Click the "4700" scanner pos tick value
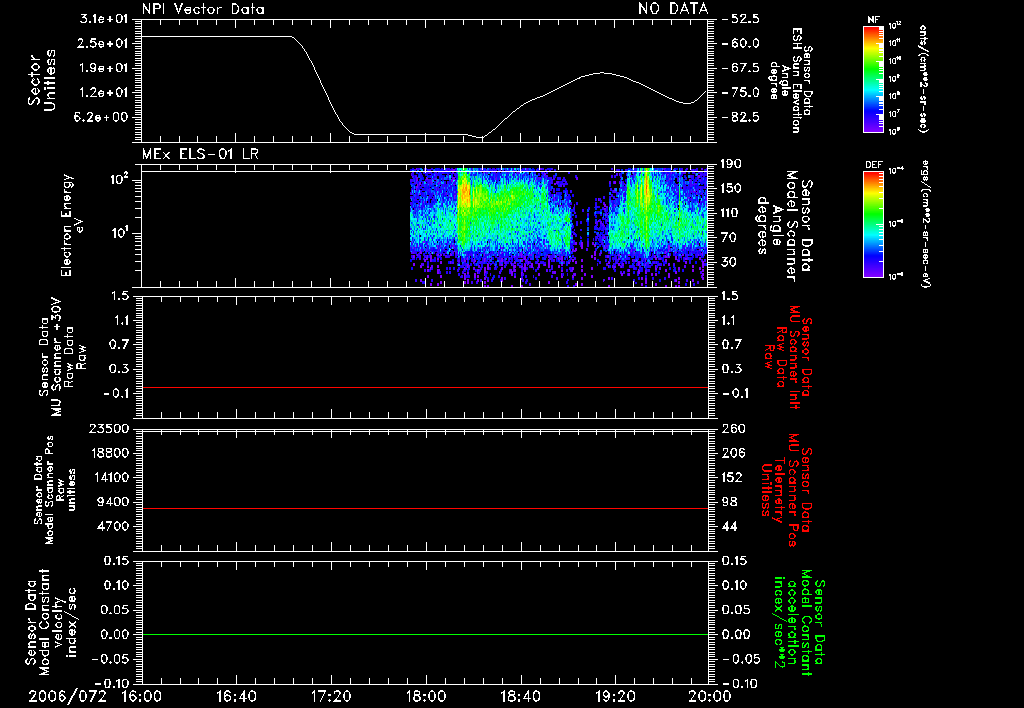 (x=113, y=526)
